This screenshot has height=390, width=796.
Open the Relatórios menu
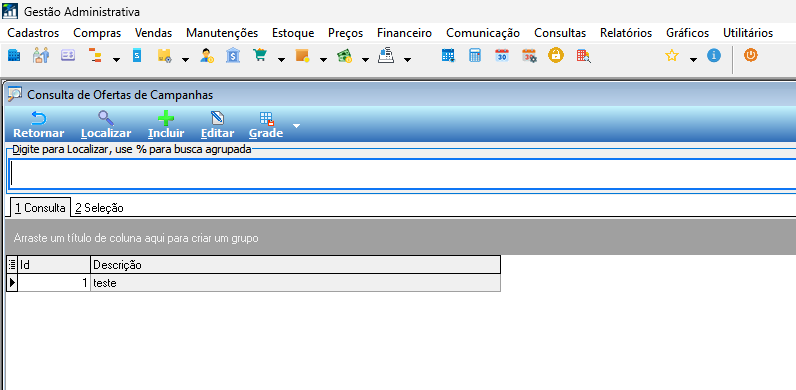click(626, 33)
